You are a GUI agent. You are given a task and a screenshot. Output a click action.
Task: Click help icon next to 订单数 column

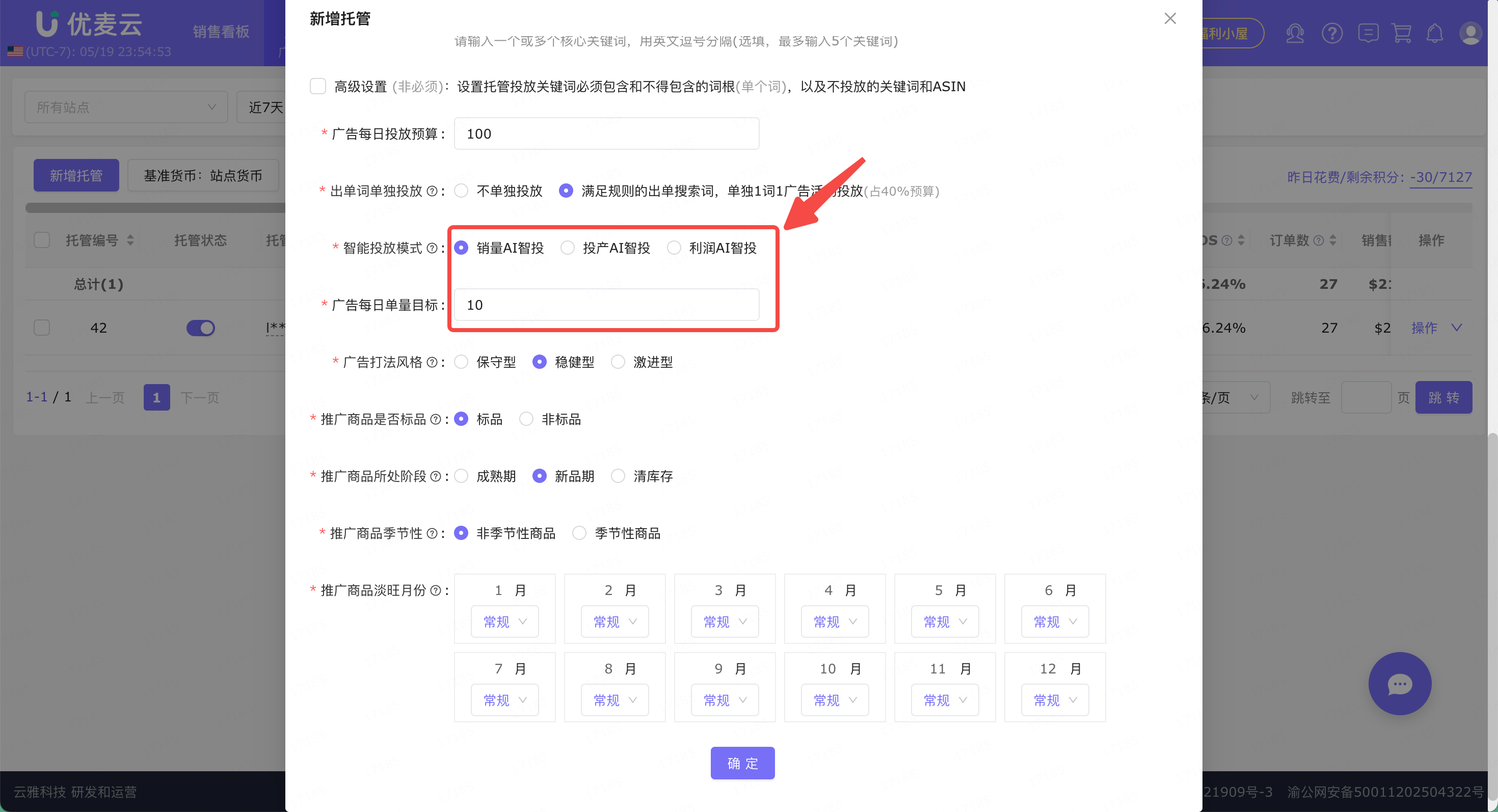coord(1319,240)
